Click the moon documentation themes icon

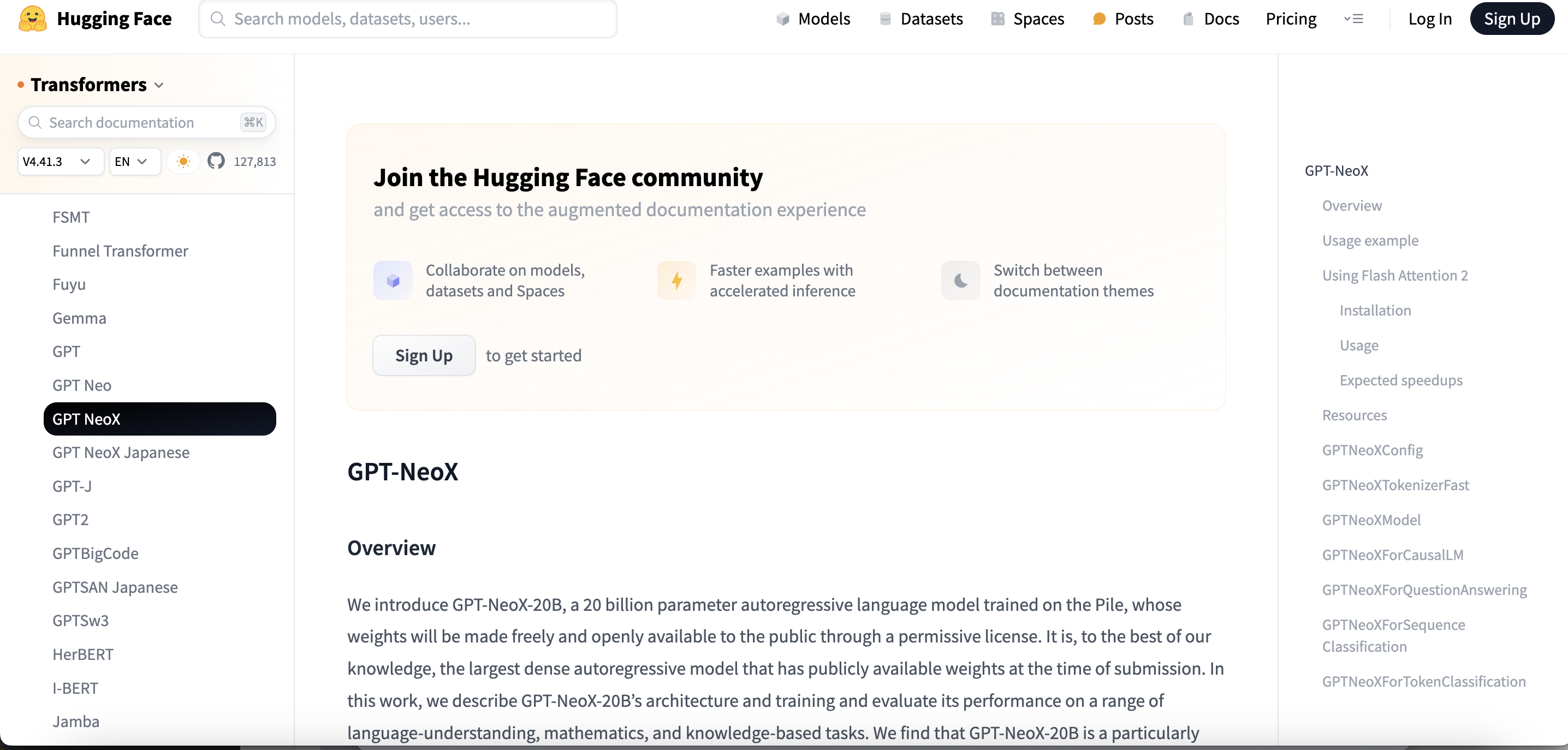point(960,281)
